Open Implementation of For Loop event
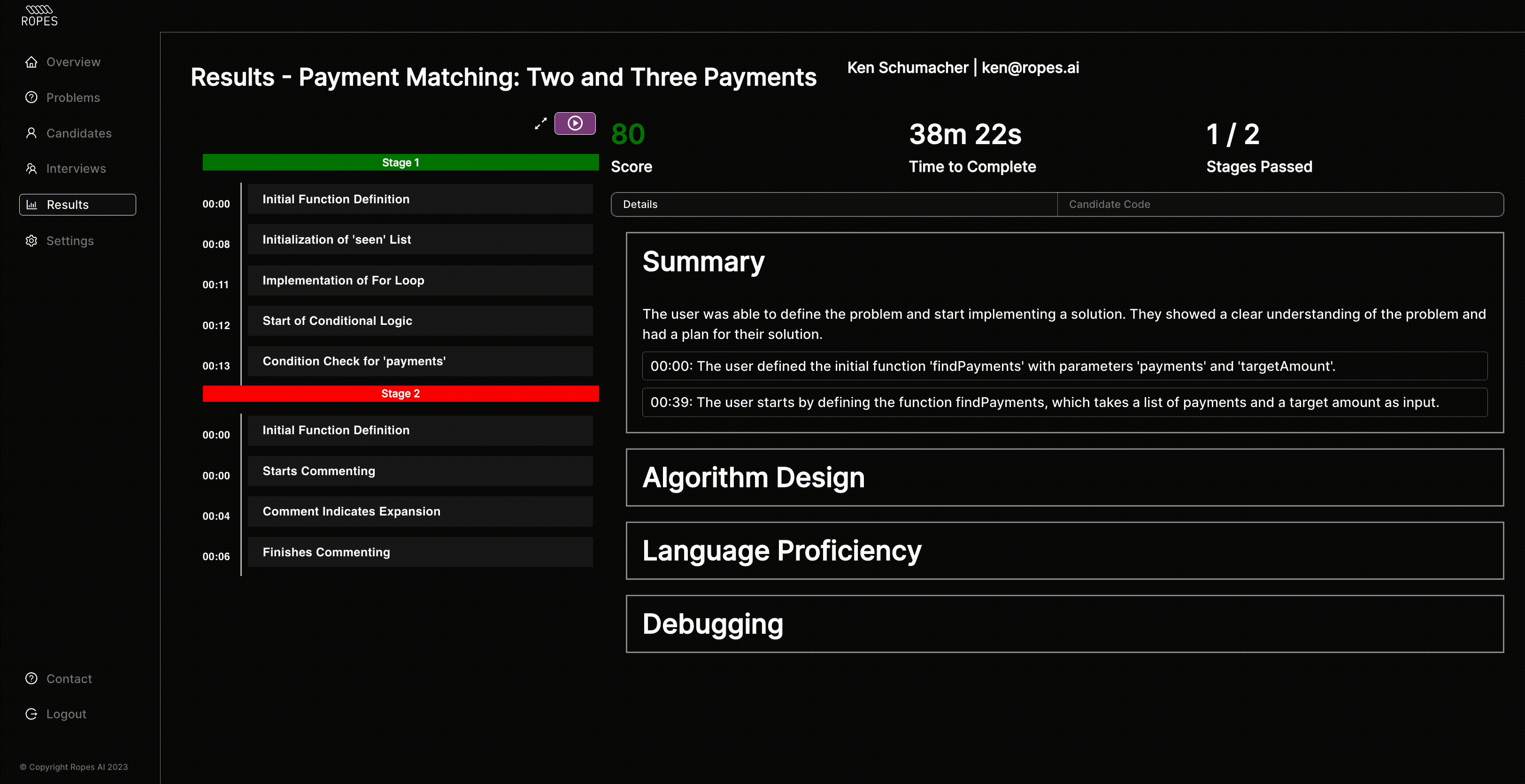This screenshot has height=784, width=1525. 420,280
